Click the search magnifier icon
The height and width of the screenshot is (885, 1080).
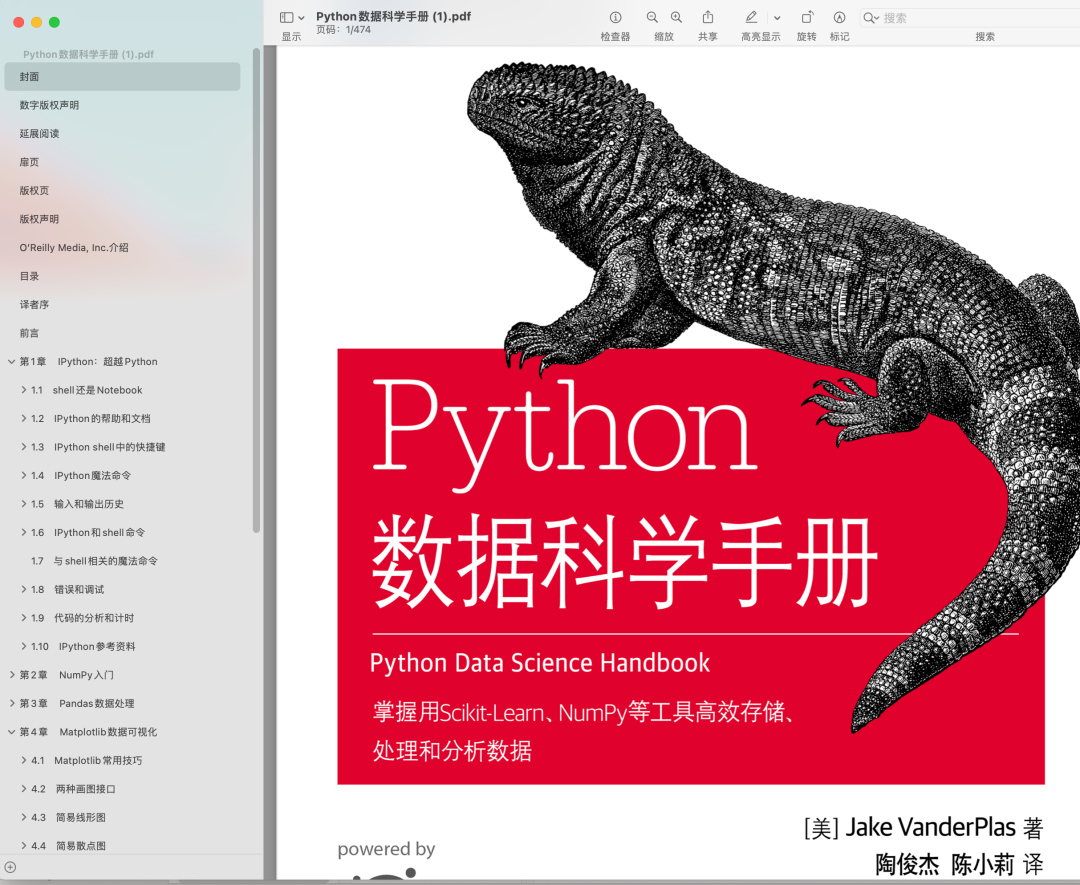pos(870,19)
